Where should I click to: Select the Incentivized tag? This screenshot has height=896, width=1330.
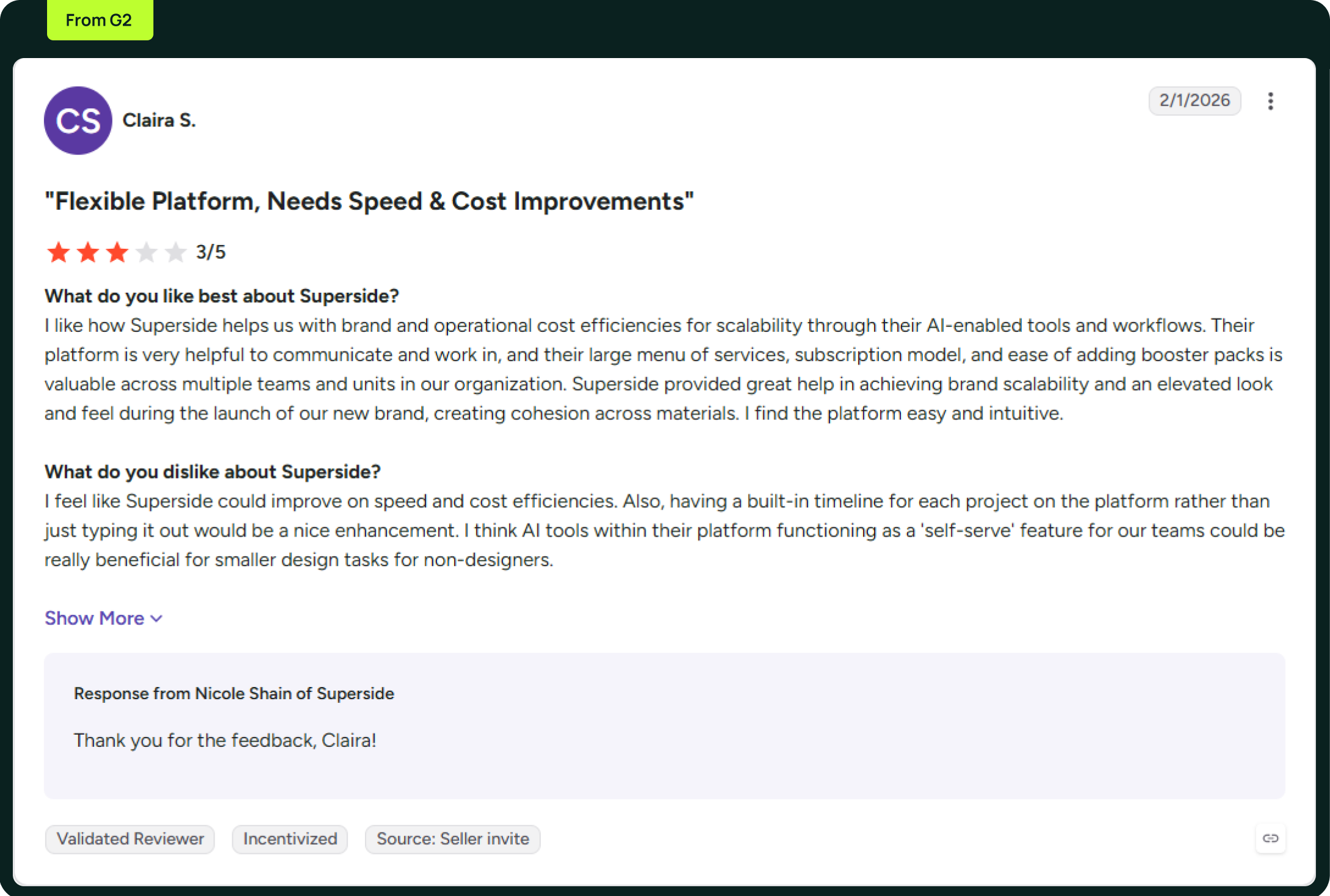pos(290,839)
